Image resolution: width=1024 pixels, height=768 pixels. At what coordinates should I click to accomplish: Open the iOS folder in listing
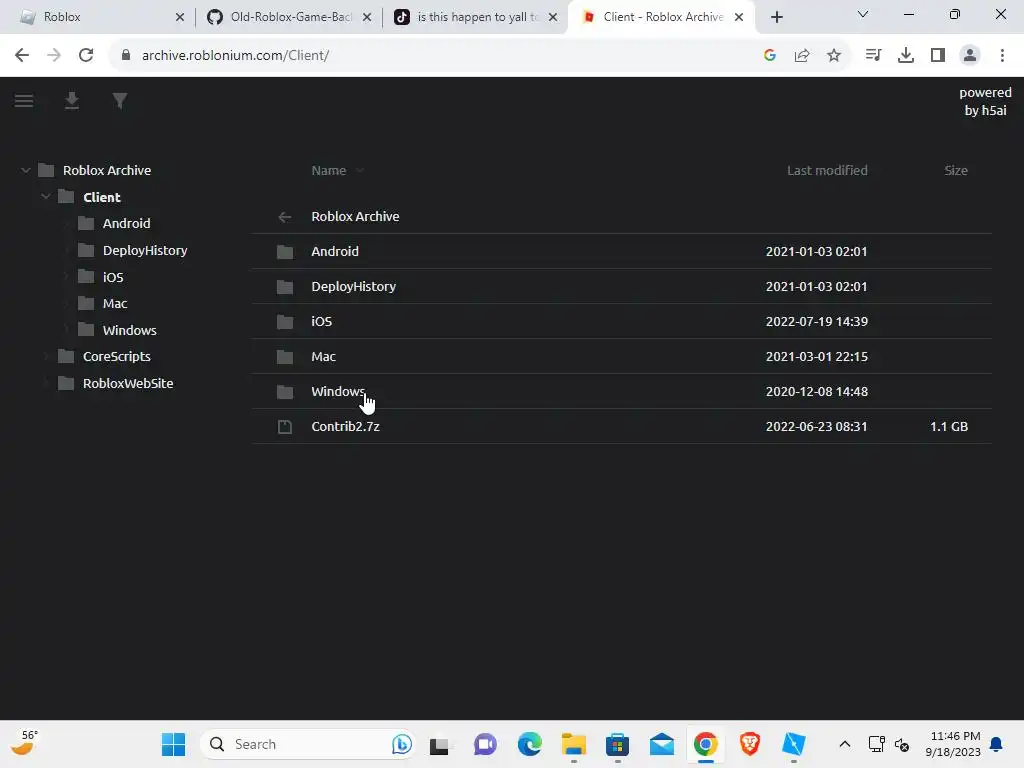pyautogui.click(x=622, y=321)
